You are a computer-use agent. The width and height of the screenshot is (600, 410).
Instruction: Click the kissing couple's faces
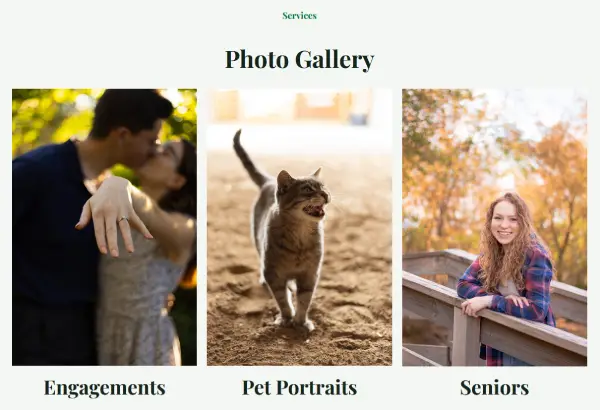click(x=153, y=149)
